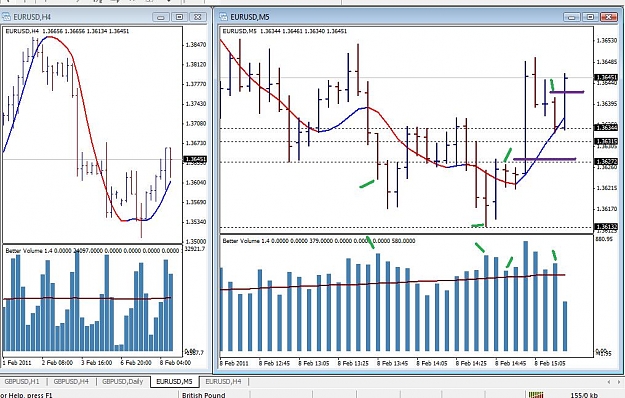Click the EURUSD,M5 window title text
Image resolution: width=625 pixels, height=398 pixels.
[250, 17]
